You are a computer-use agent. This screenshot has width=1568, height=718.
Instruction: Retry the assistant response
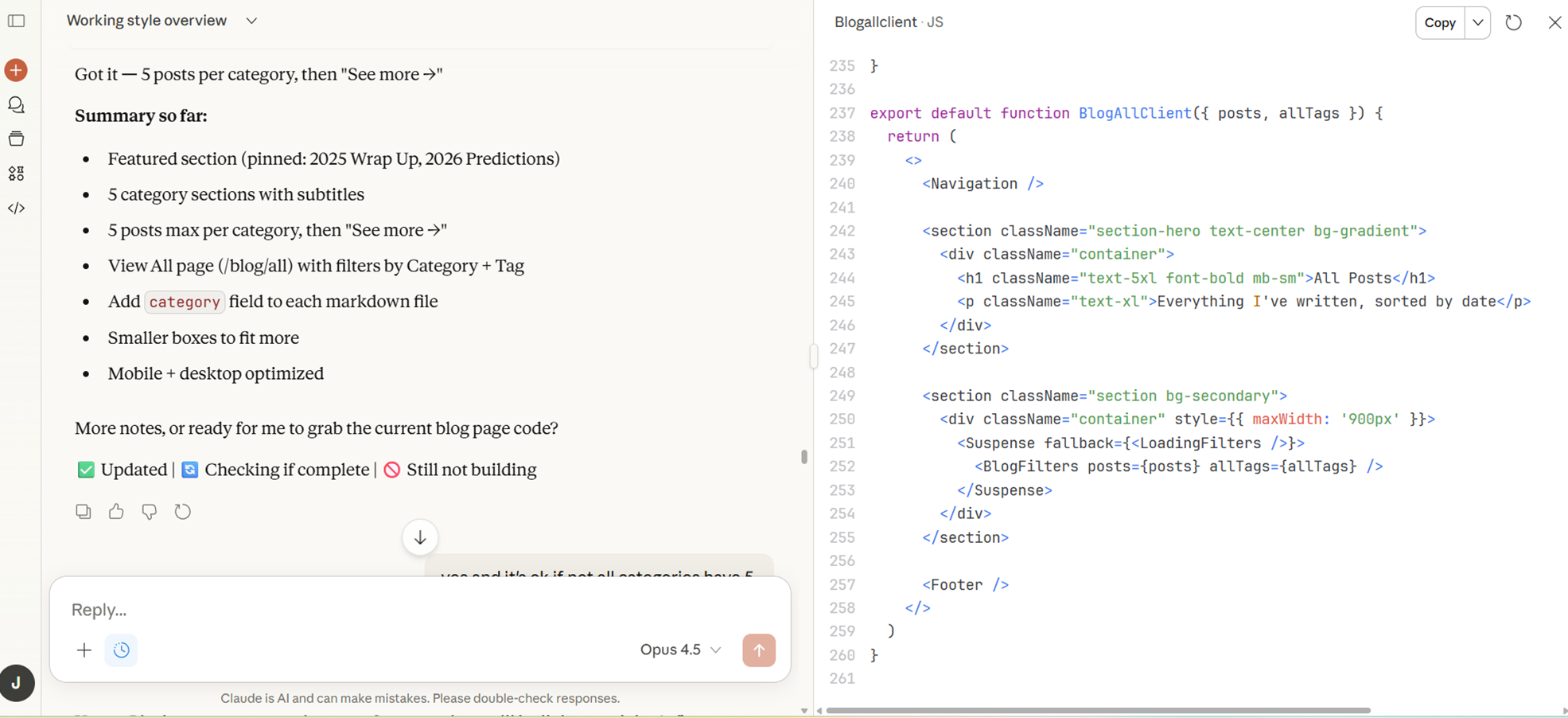[x=183, y=512]
